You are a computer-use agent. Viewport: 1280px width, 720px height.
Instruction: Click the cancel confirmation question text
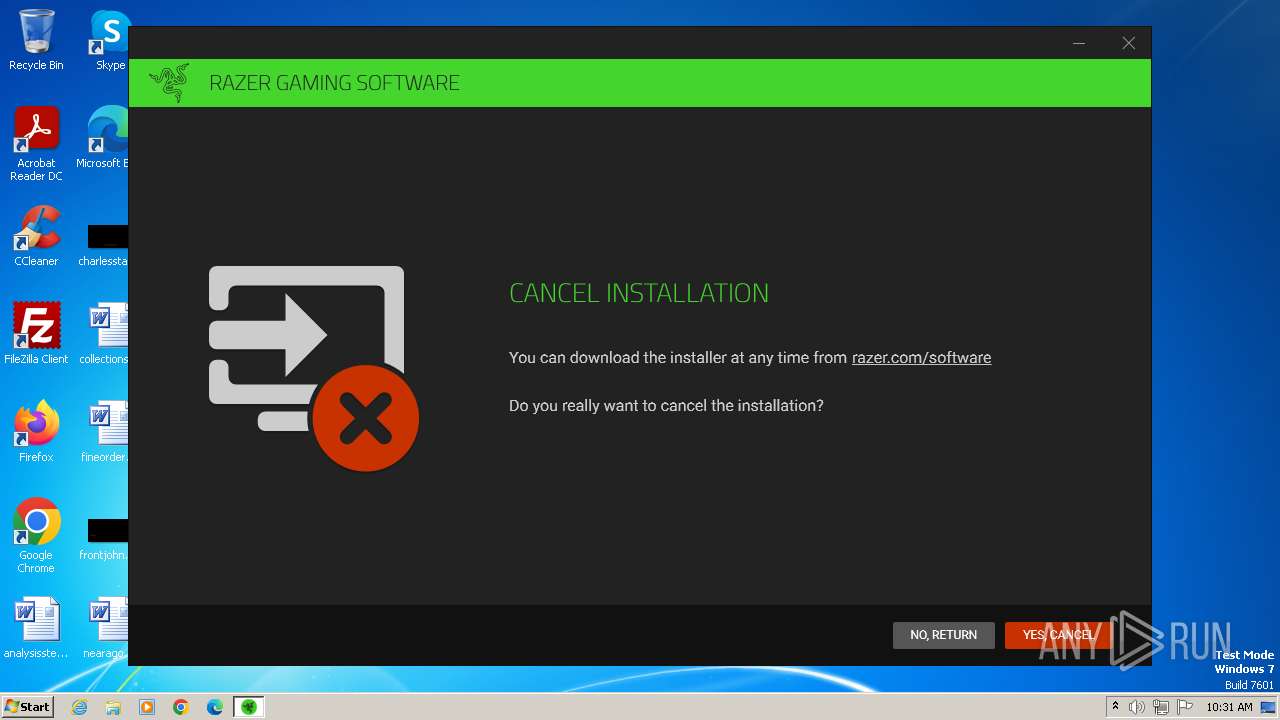click(666, 406)
